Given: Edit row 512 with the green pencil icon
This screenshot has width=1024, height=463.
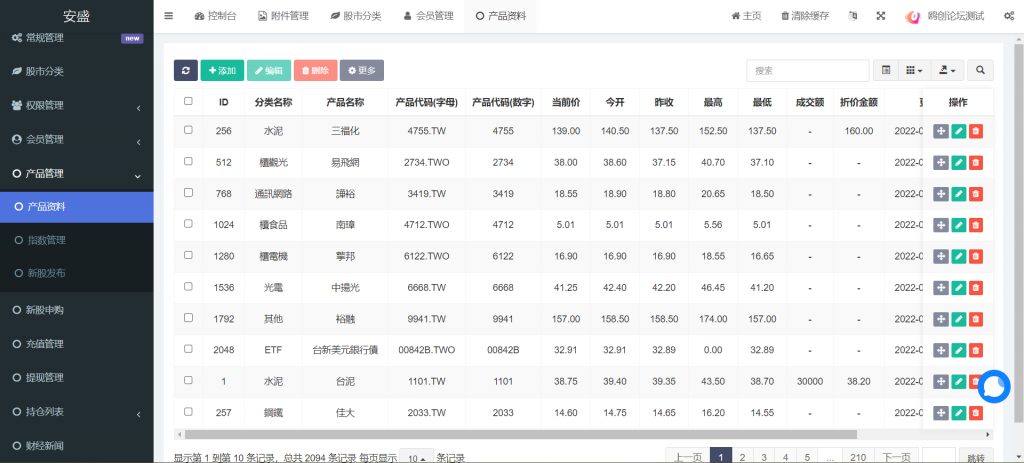Looking at the screenshot, I should tap(958, 162).
